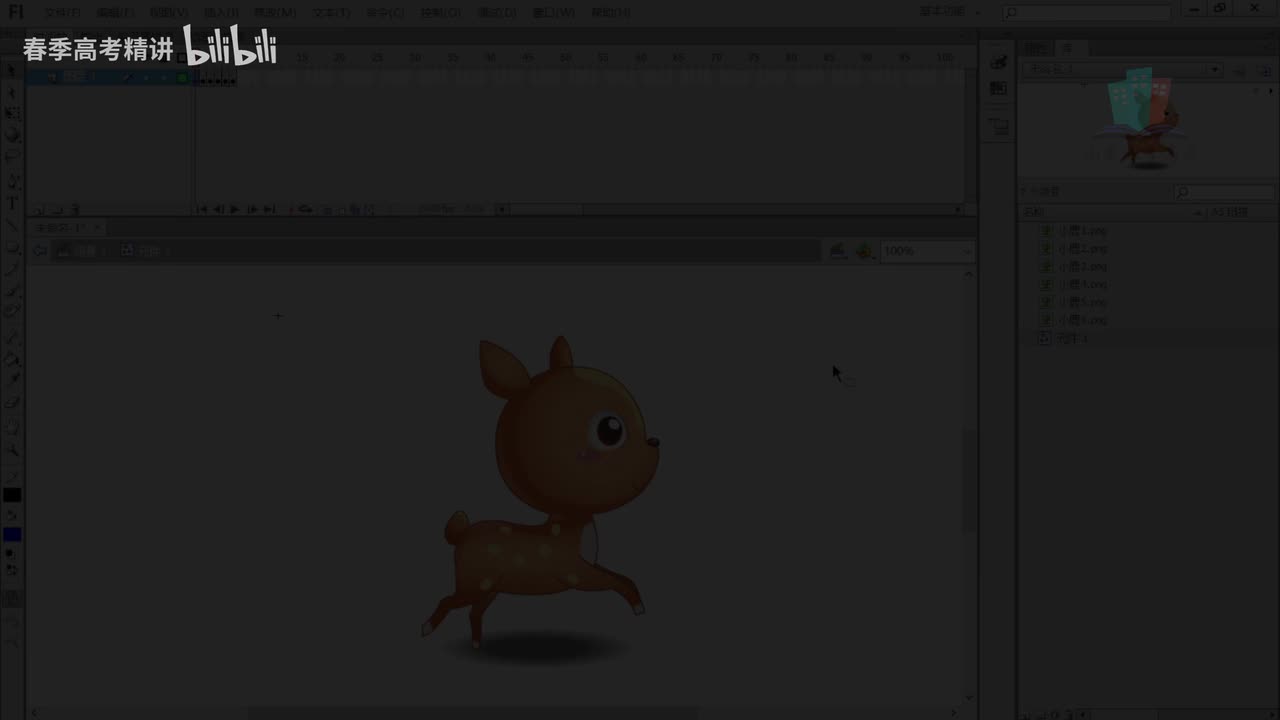Click the Delete layer trash icon
Image resolution: width=1280 pixels, height=720 pixels.
tap(76, 210)
